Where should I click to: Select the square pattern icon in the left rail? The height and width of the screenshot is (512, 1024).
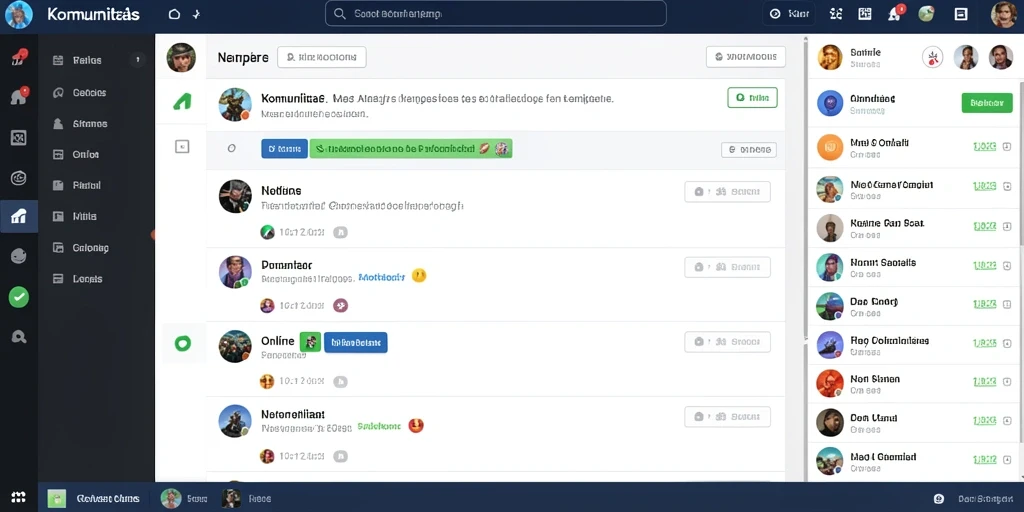click(x=19, y=137)
